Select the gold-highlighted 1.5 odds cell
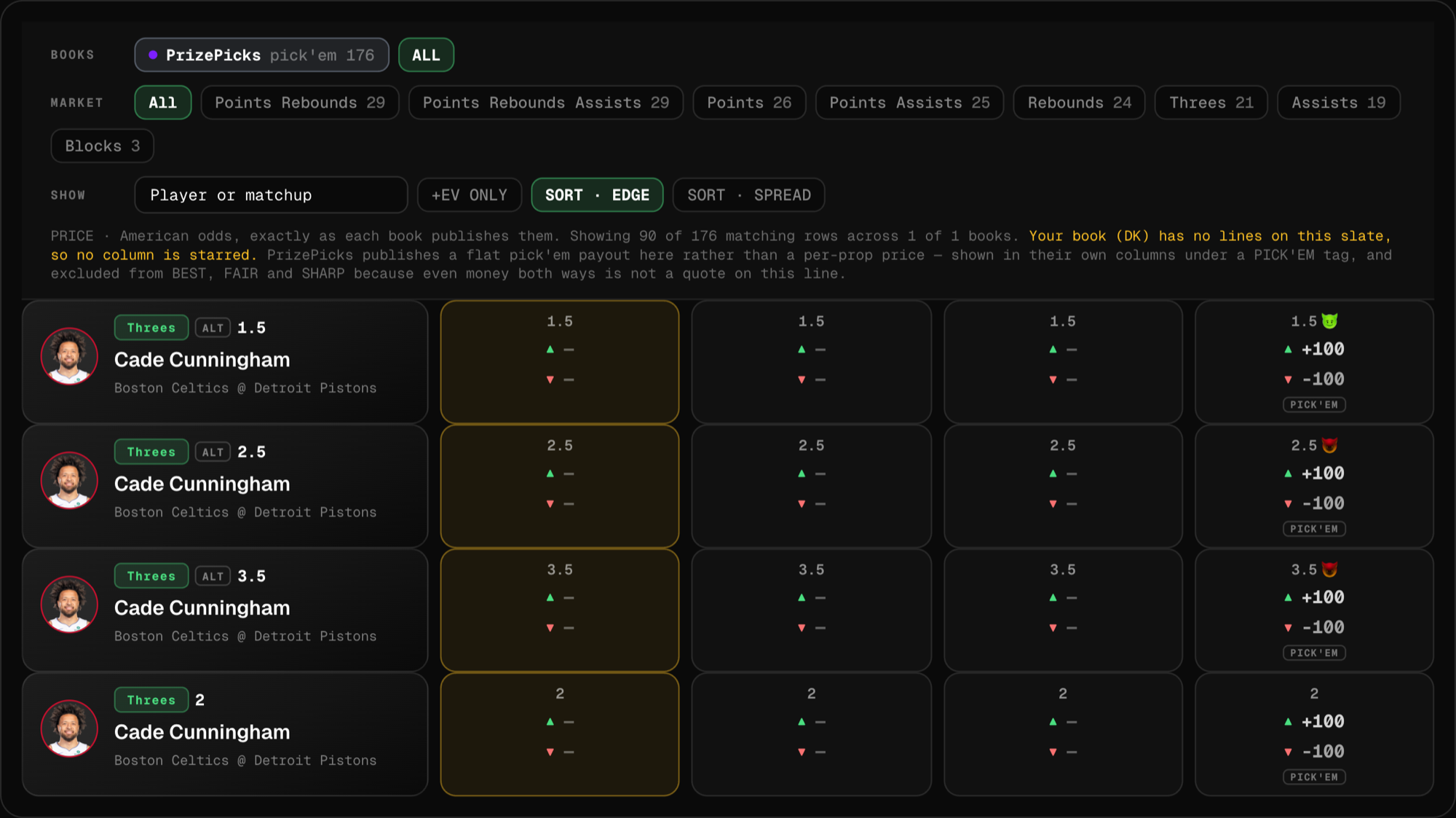Image resolution: width=1456 pixels, height=818 pixels. (x=560, y=362)
